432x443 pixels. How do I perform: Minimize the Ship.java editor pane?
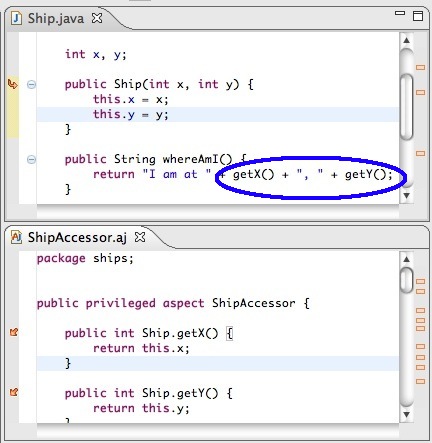[400, 13]
